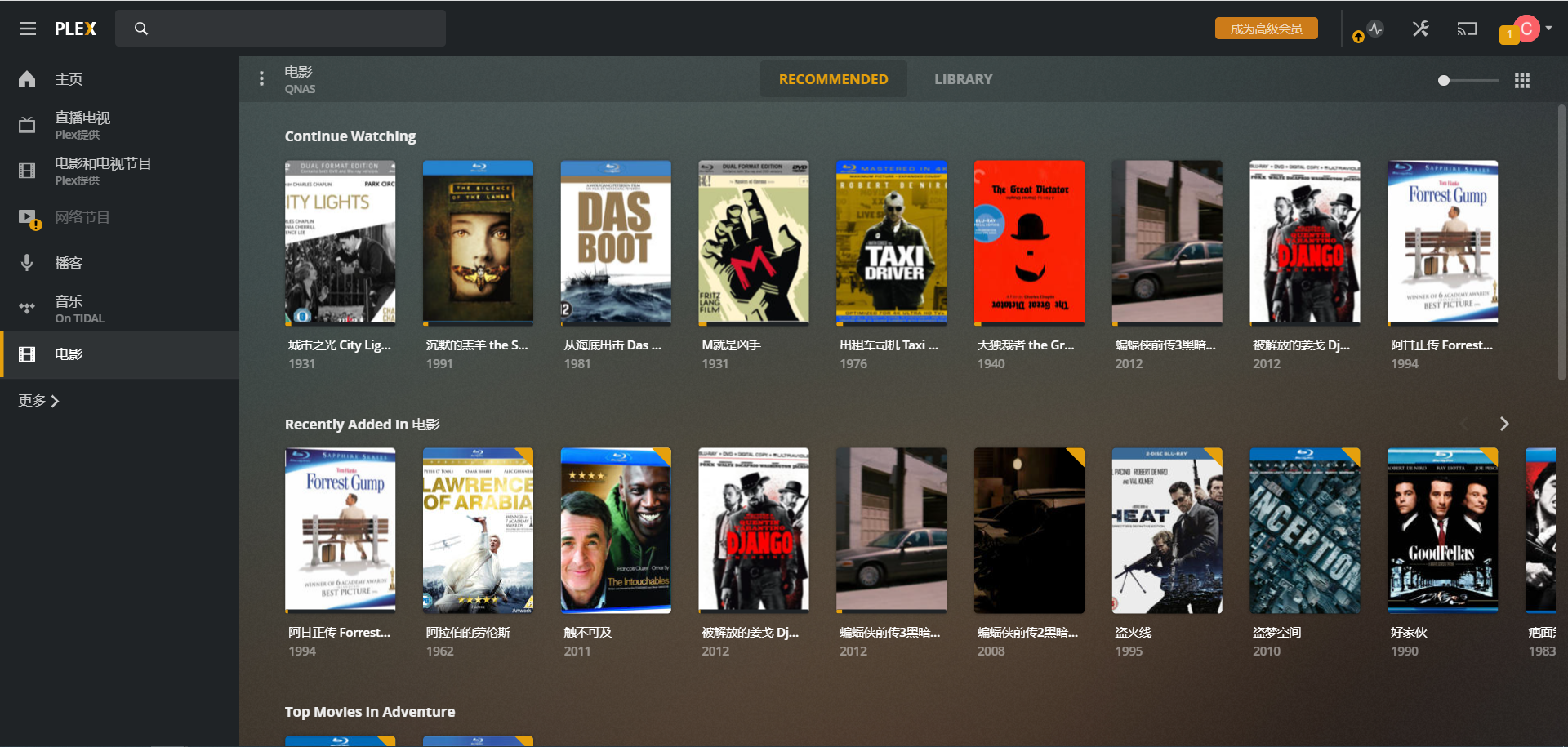Screen dimensions: 1568x747
Task: Open the 电影 library three-dot menu
Action: tap(261, 78)
